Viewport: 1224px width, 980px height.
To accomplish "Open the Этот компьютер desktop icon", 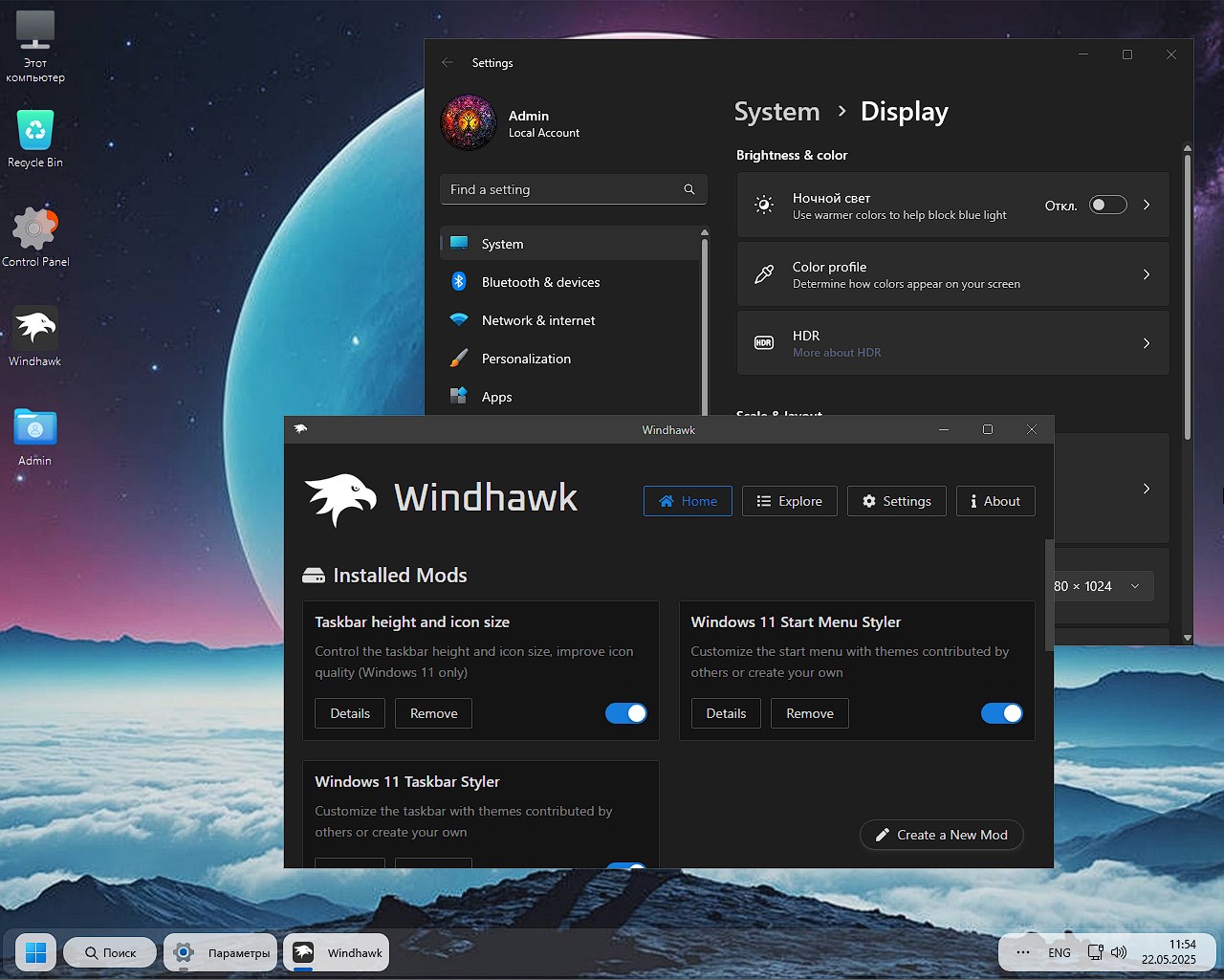I will point(35,46).
